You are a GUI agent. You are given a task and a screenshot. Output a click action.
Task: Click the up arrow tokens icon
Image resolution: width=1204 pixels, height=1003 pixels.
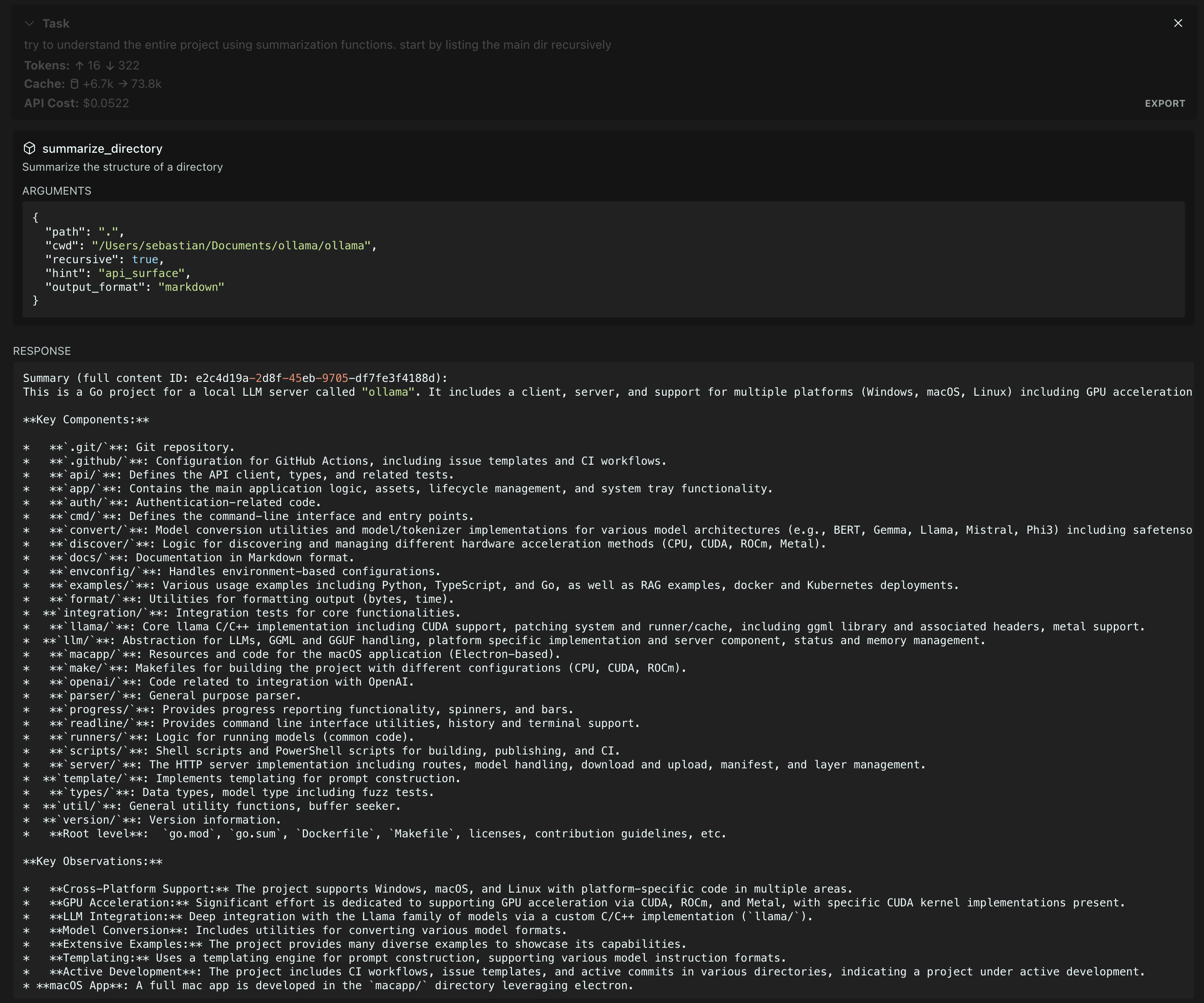tap(80, 65)
